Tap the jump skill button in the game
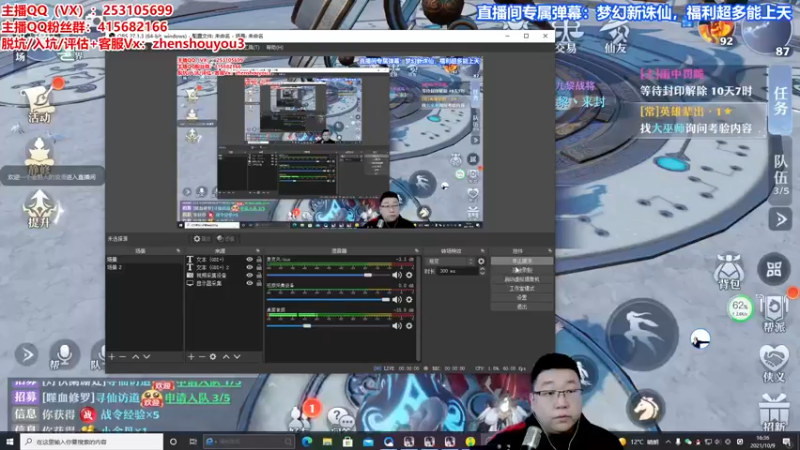The height and width of the screenshot is (450, 800). click(x=642, y=334)
